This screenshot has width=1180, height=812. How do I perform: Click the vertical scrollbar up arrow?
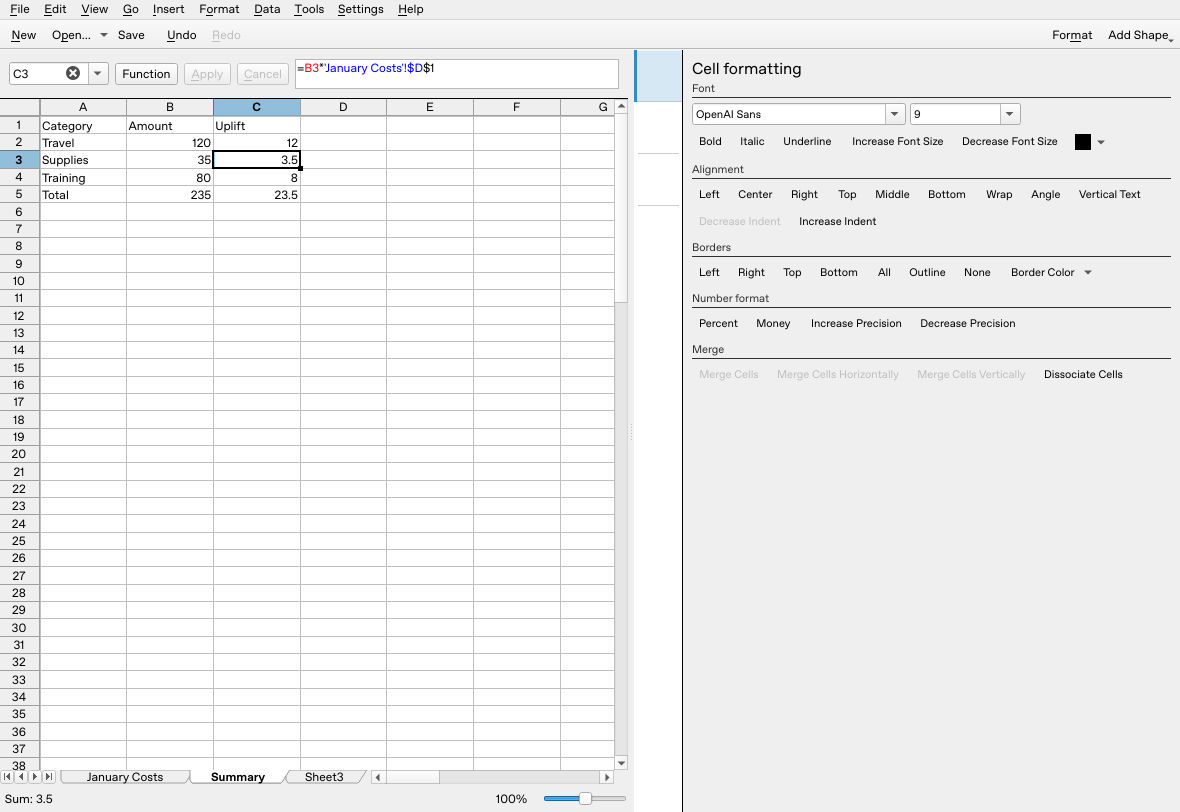pyautogui.click(x=621, y=107)
